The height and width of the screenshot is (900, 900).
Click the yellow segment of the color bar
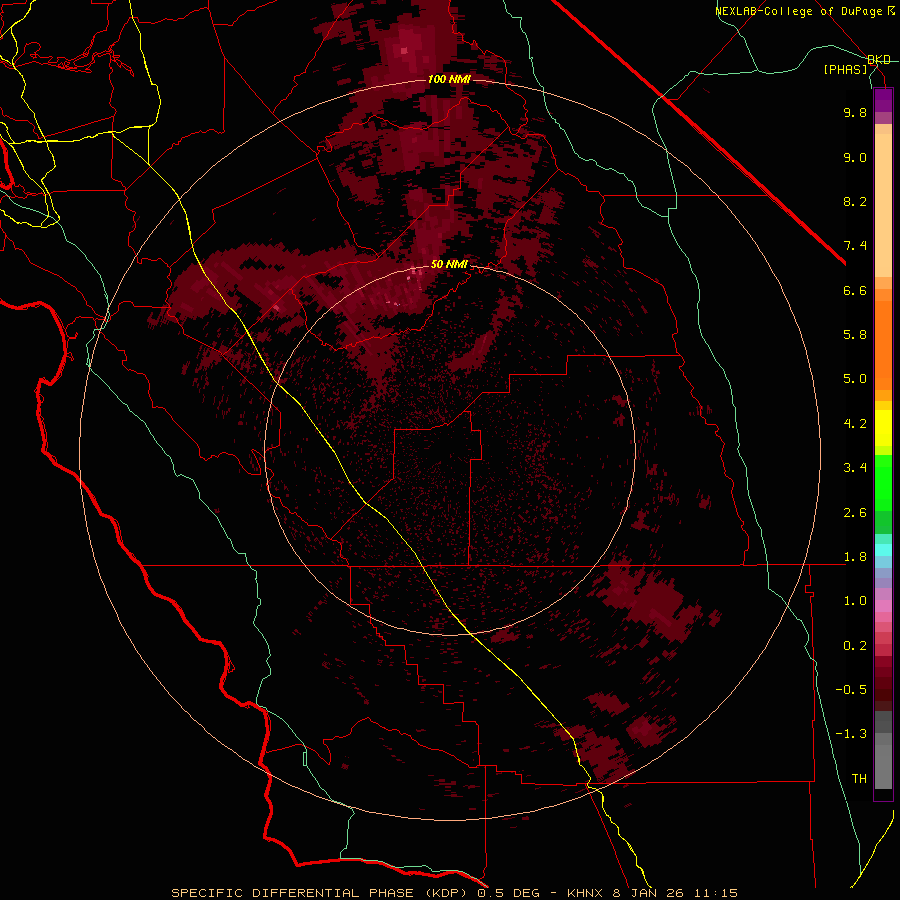[883, 428]
